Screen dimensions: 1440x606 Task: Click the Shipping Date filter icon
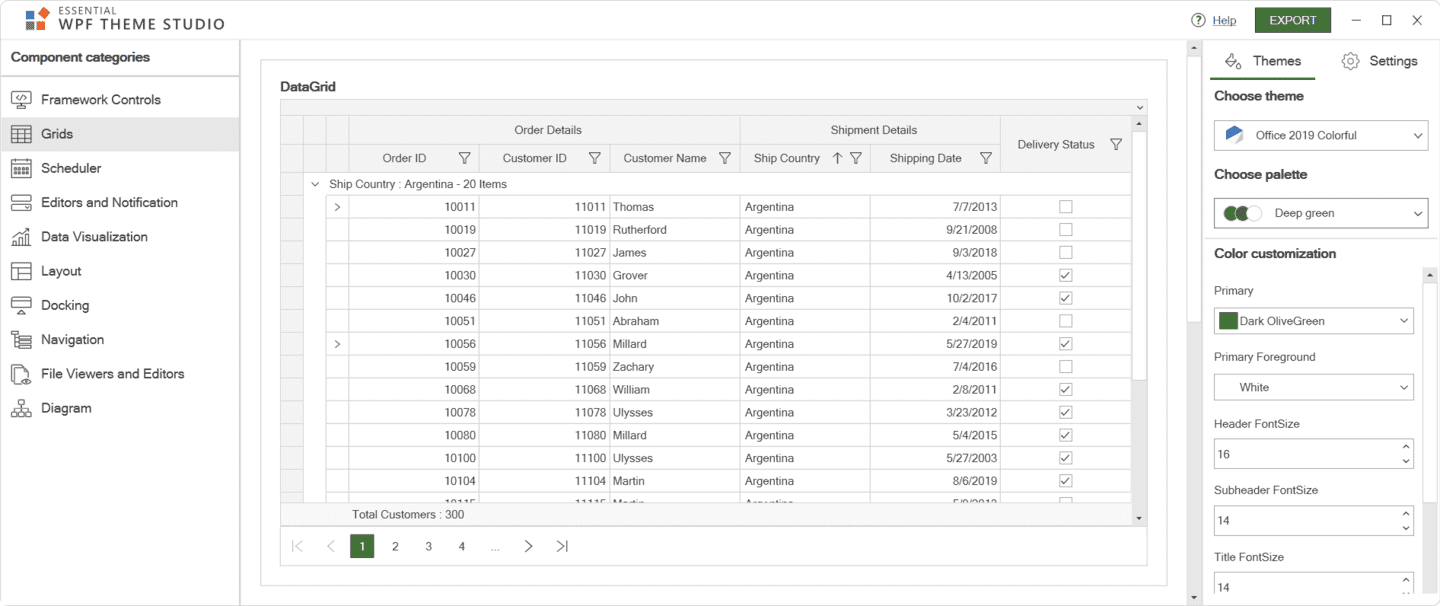click(x=986, y=158)
